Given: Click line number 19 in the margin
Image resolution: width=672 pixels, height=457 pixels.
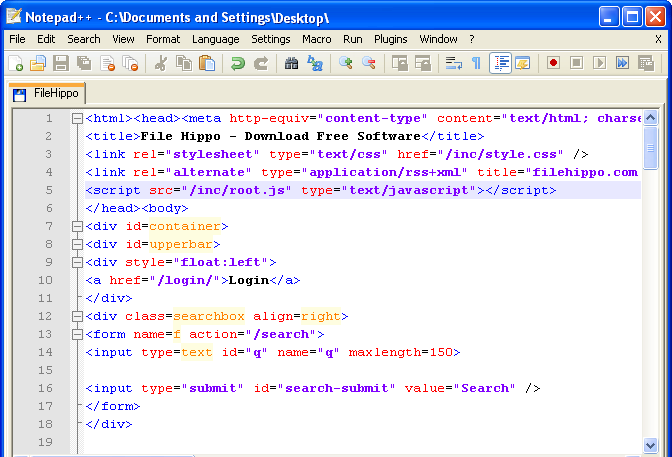Looking at the screenshot, I should tap(45, 442).
